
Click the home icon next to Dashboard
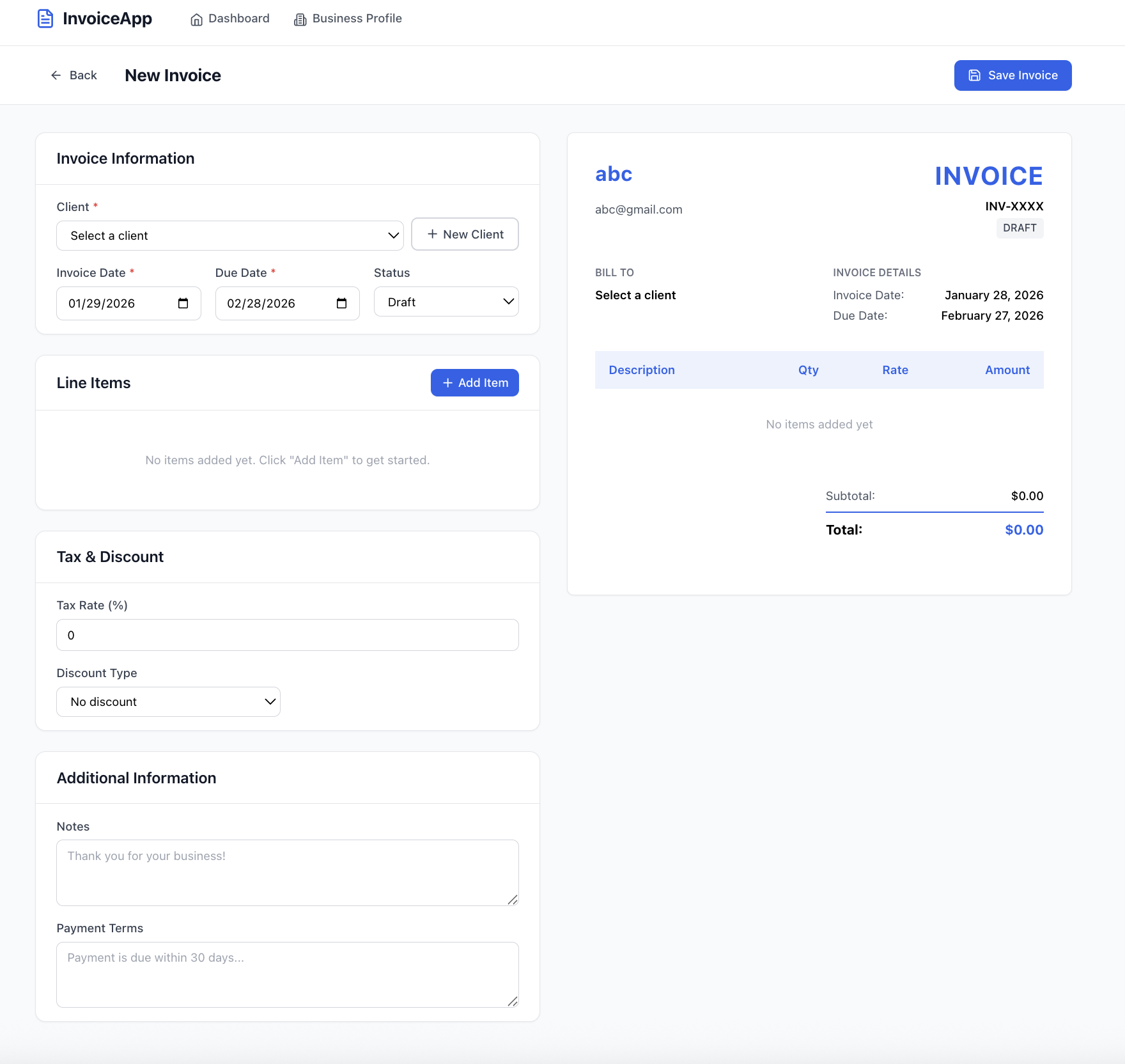tap(196, 19)
